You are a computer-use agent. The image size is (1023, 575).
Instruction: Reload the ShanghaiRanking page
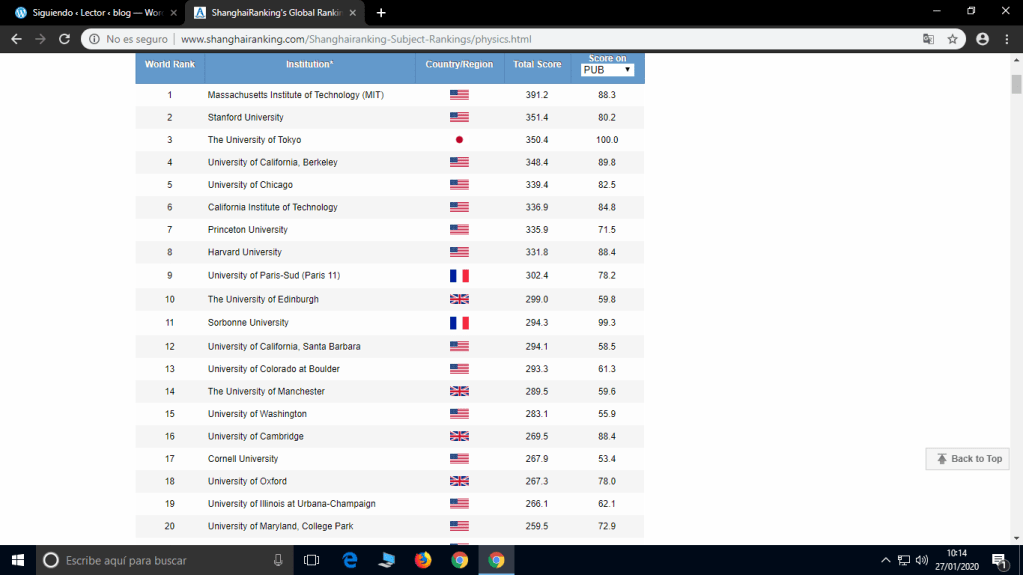65,39
